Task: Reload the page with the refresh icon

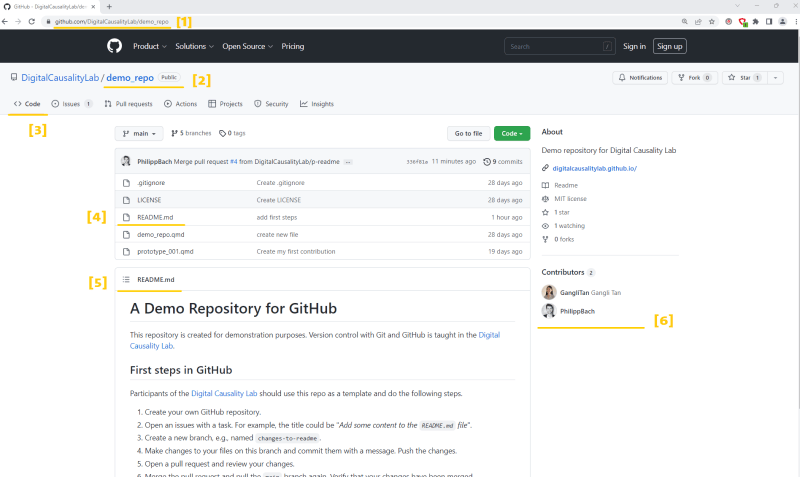Action: pyautogui.click(x=32, y=21)
